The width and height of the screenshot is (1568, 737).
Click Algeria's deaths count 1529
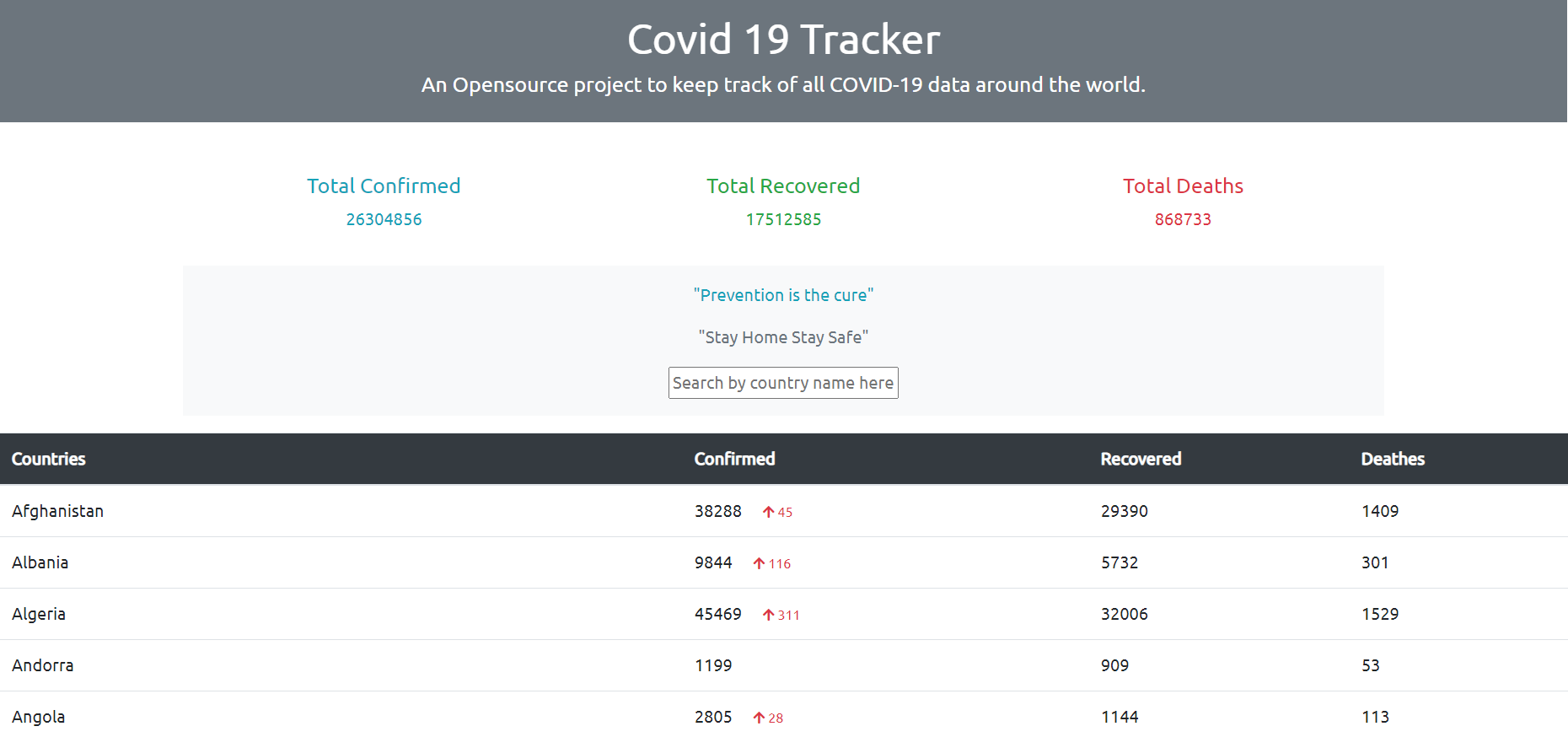[1380, 614]
